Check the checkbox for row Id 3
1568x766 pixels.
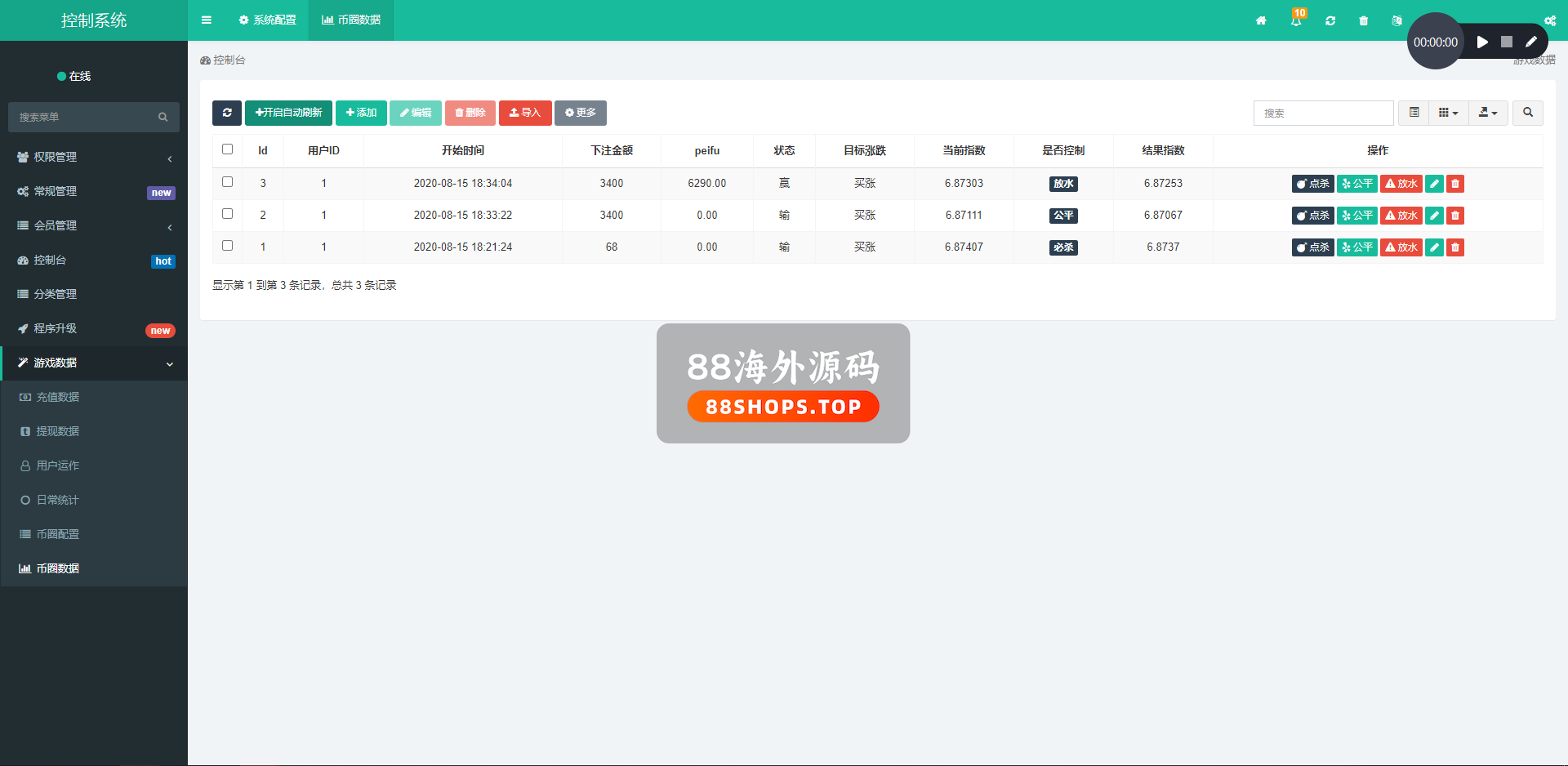(228, 182)
